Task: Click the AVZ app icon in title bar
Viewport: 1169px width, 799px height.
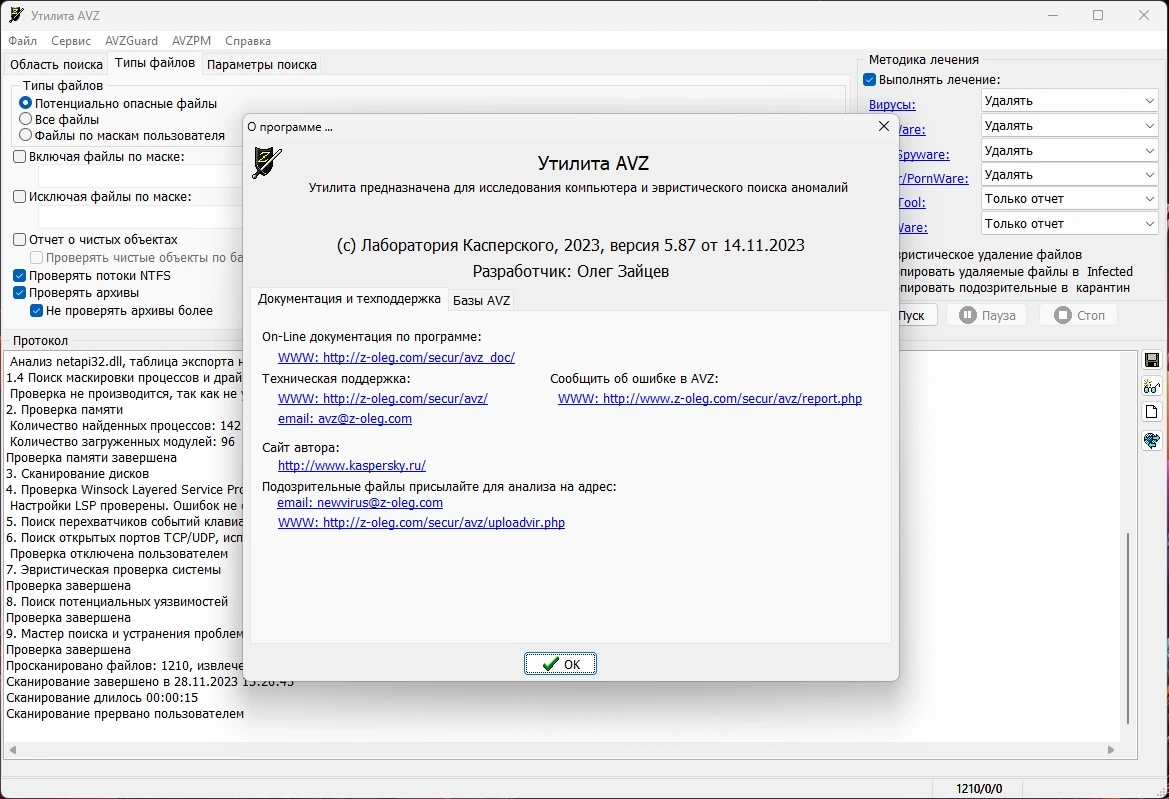Action: [16, 15]
